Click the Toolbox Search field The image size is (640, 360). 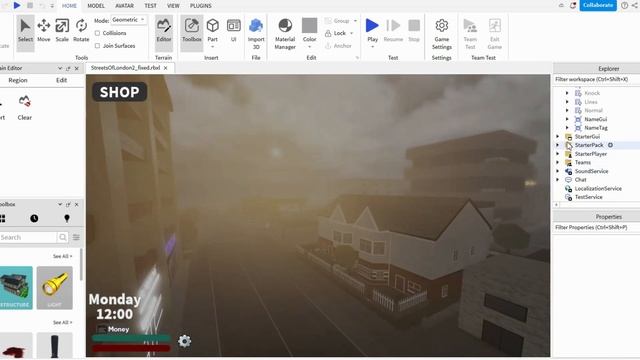[28, 237]
